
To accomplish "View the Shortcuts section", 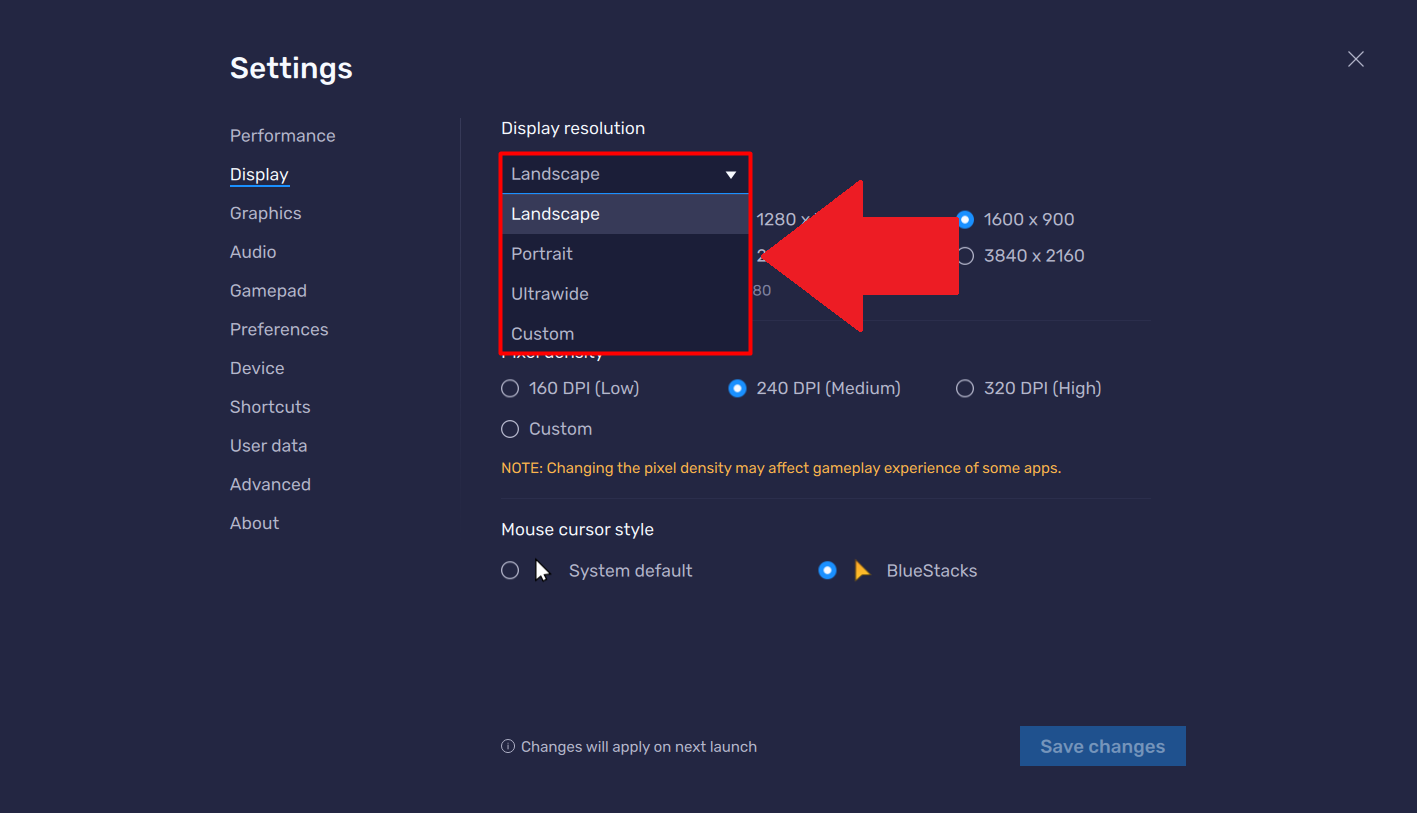I will [x=270, y=406].
